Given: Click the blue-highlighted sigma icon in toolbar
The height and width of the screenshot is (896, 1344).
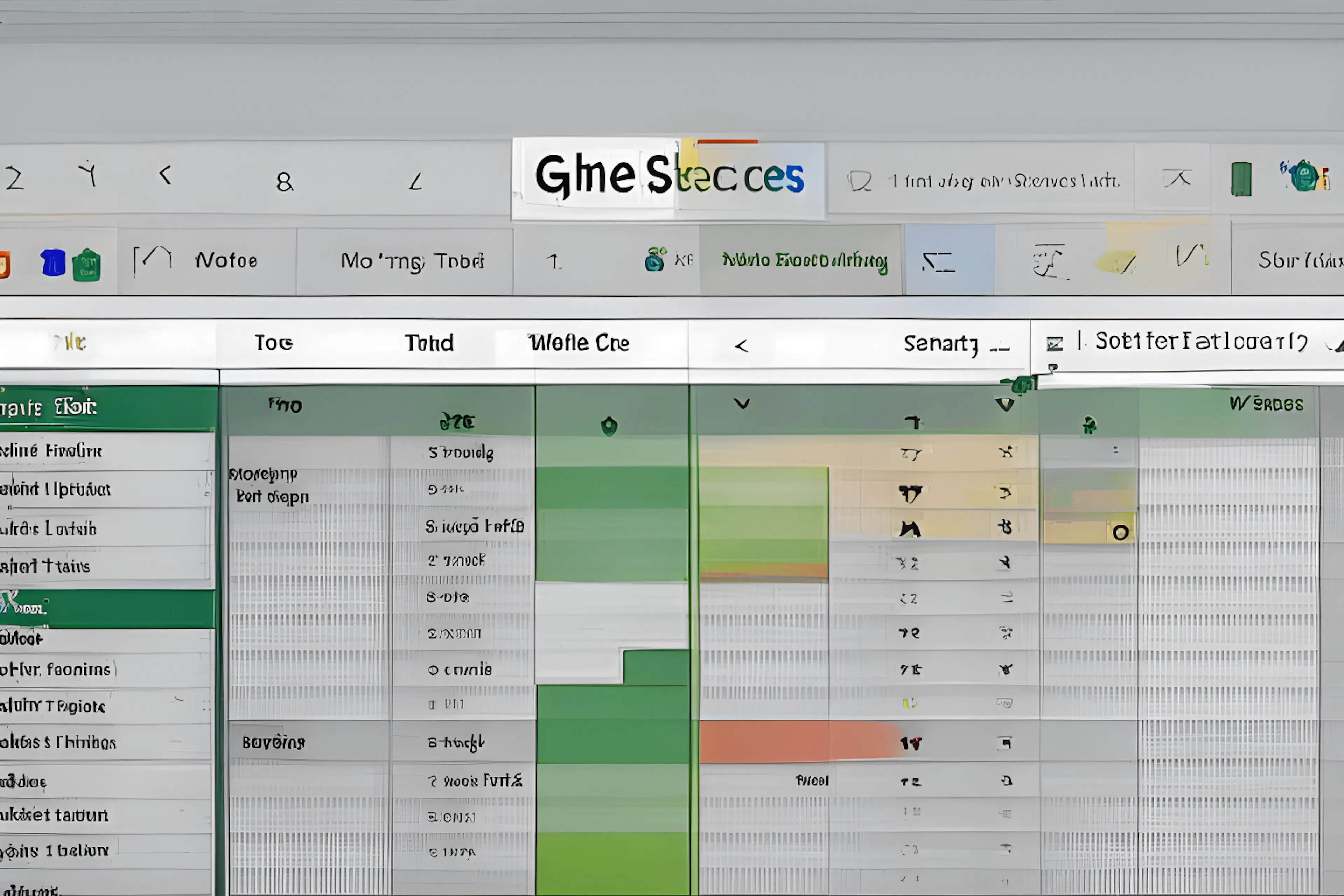Looking at the screenshot, I should (x=938, y=262).
